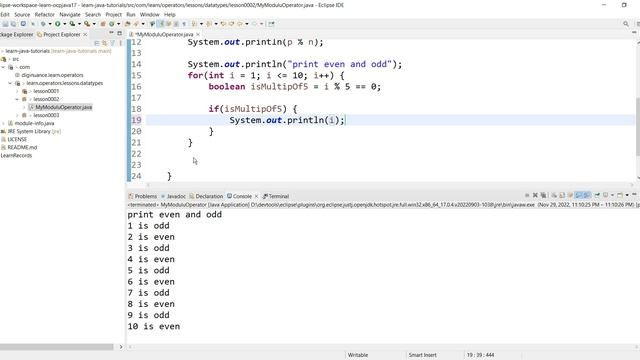Image resolution: width=640 pixels, height=360 pixels.
Task: Click the editor vertical scrollbar thumb
Action: coord(637,127)
